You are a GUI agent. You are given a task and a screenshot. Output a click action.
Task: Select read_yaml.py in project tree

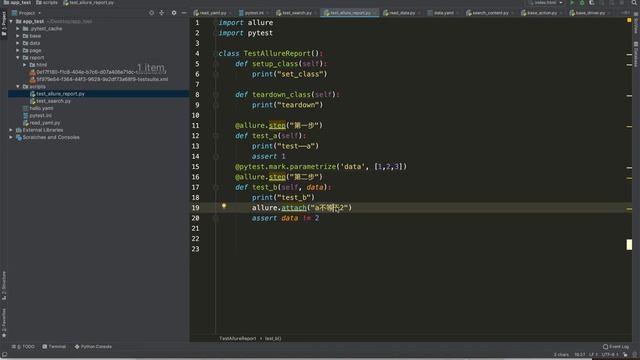pos(44,123)
